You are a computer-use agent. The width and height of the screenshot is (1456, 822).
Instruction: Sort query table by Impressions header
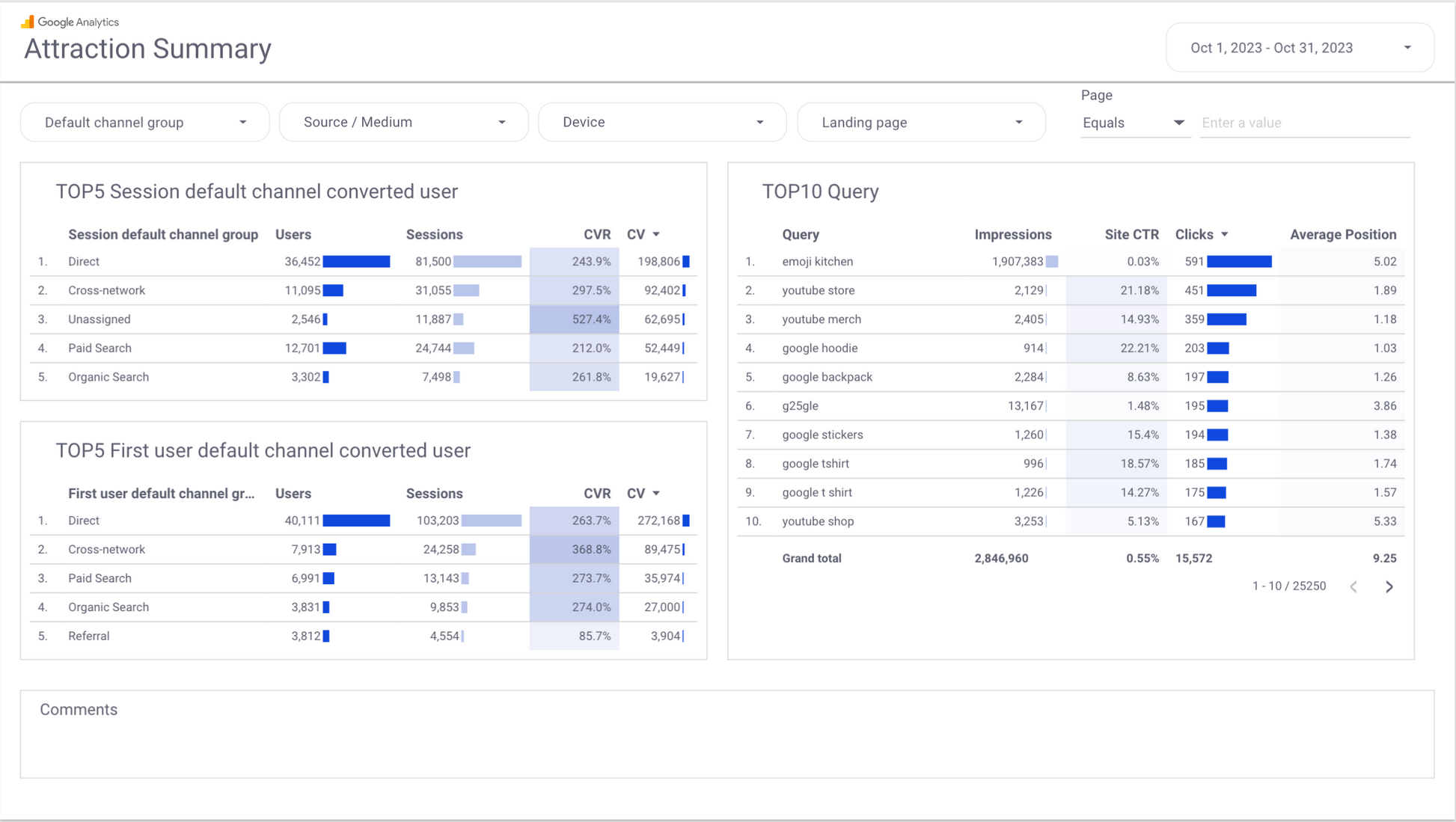pos(1012,235)
